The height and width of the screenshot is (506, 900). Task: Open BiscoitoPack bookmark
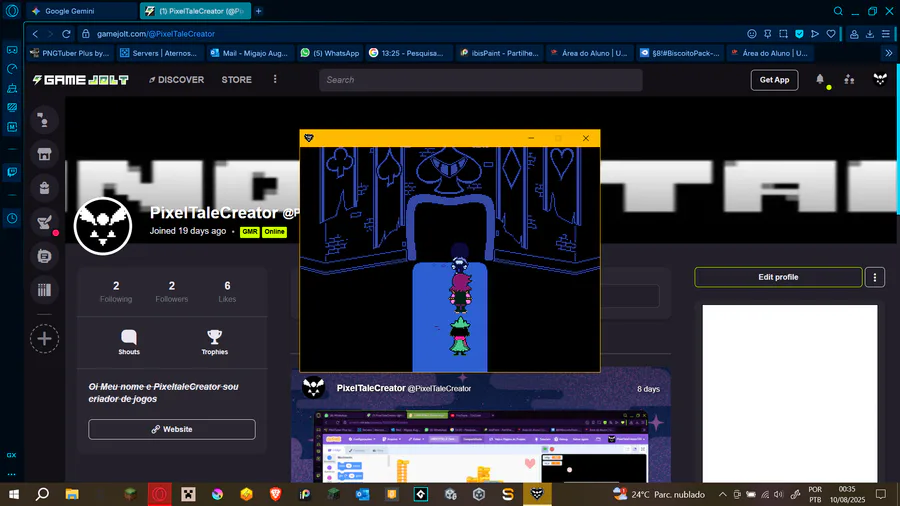click(x=680, y=53)
